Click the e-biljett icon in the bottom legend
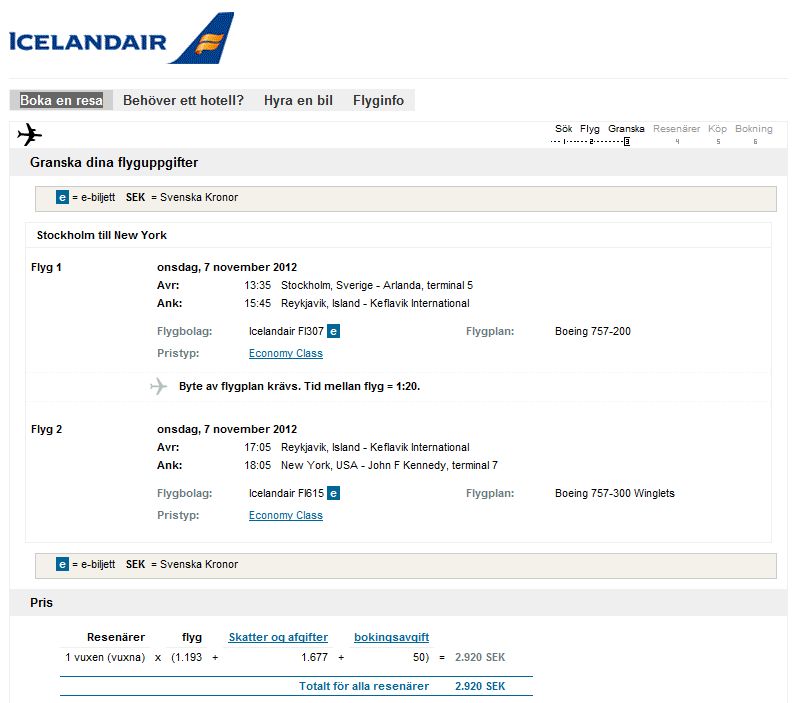Image resolution: width=797 pixels, height=703 pixels. (62, 565)
